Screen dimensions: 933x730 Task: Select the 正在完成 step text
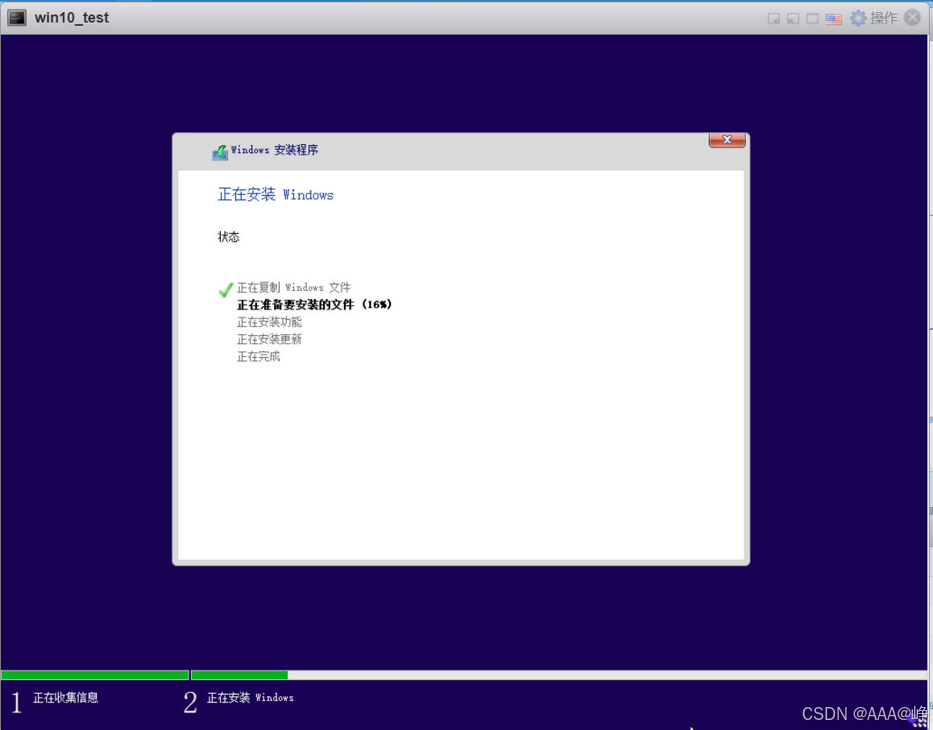258,356
